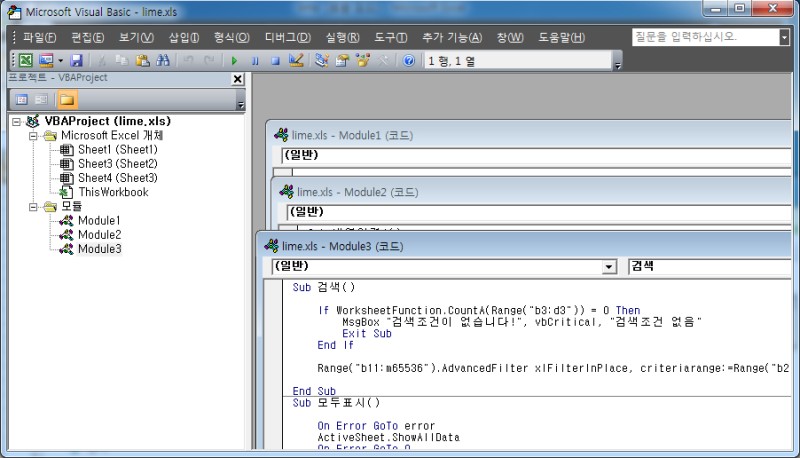Select ThisWorkbook in project tree
This screenshot has height=458, width=800.
click(x=113, y=192)
